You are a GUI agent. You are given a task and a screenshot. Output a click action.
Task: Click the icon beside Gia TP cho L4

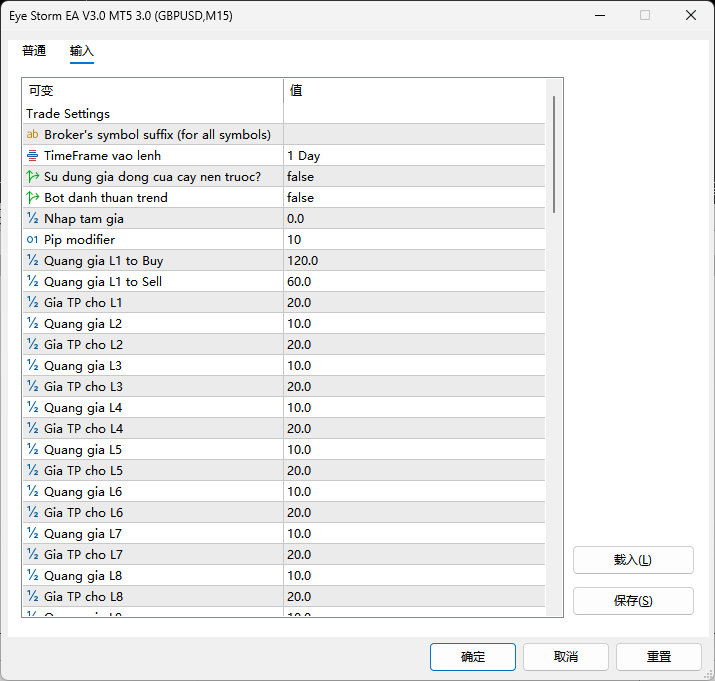(32, 429)
